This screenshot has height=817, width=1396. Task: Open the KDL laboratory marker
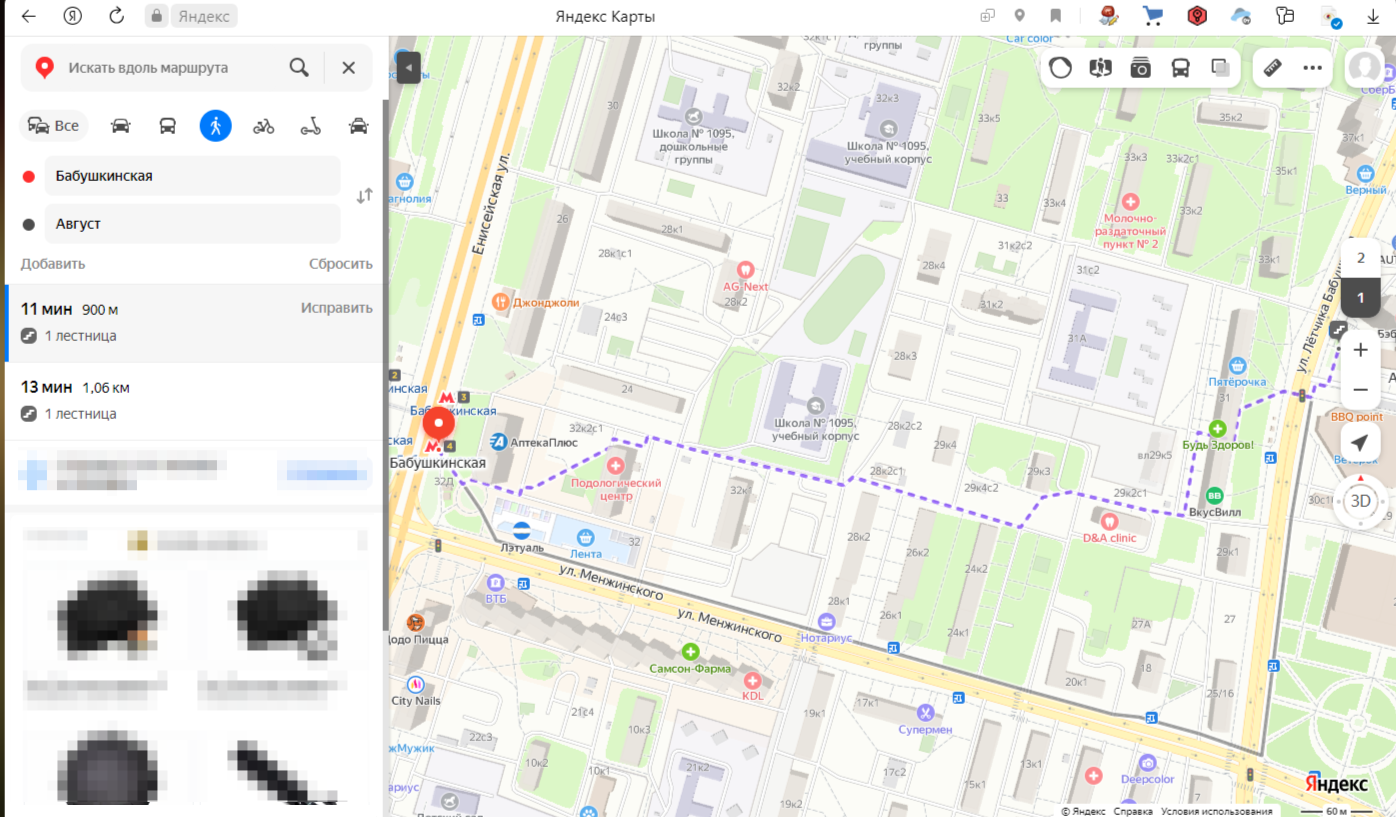pyautogui.click(x=752, y=680)
